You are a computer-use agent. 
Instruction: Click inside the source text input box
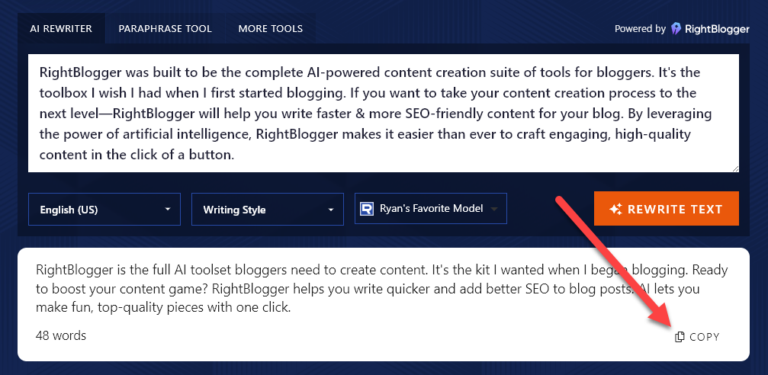[384, 113]
